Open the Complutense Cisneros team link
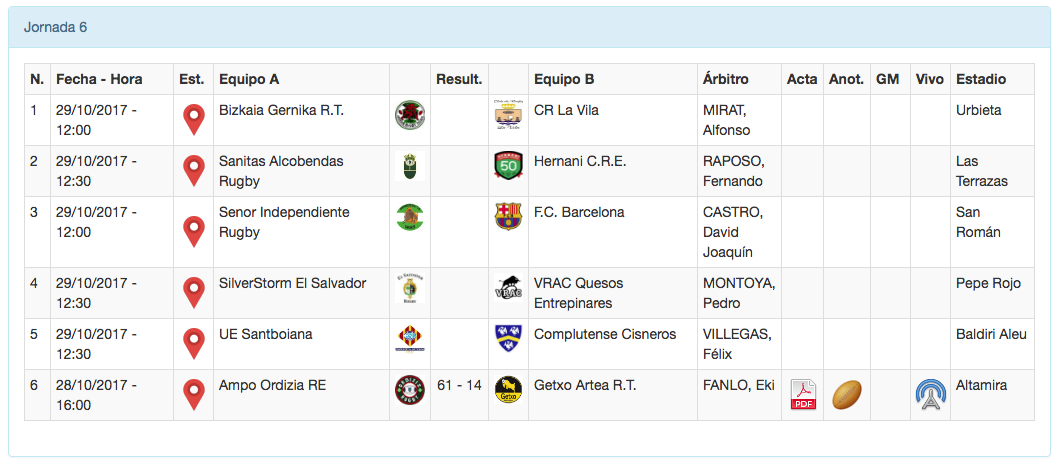 605,334
